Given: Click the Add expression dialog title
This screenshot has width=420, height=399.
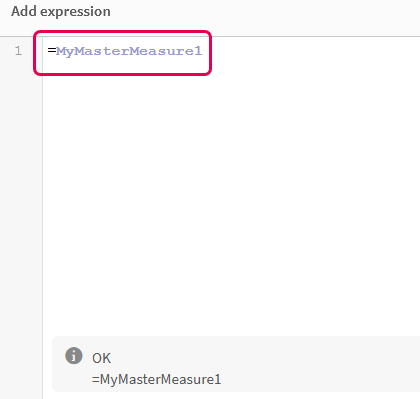Looking at the screenshot, I should coord(61,12).
